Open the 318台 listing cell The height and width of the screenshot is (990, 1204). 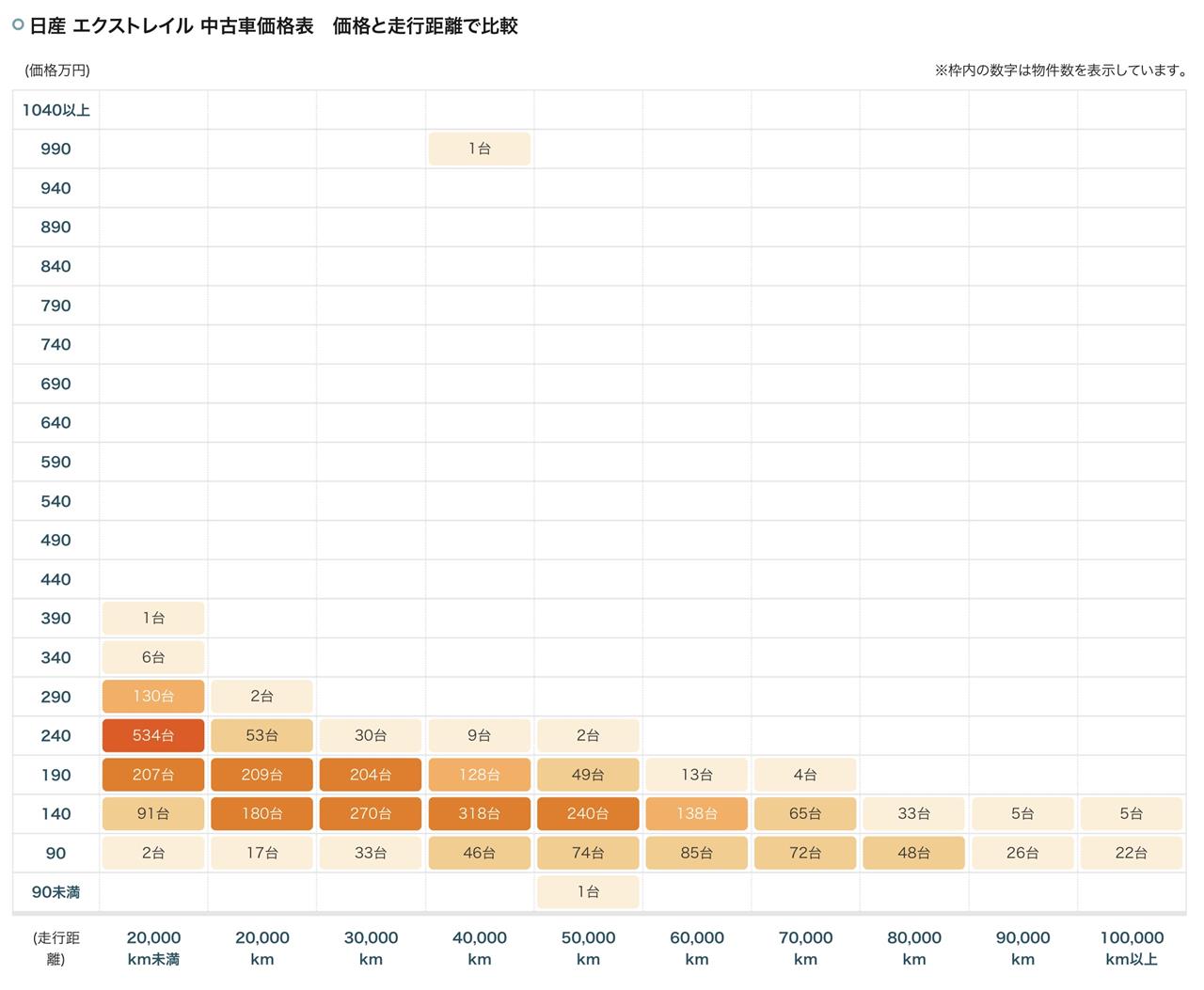point(480,814)
